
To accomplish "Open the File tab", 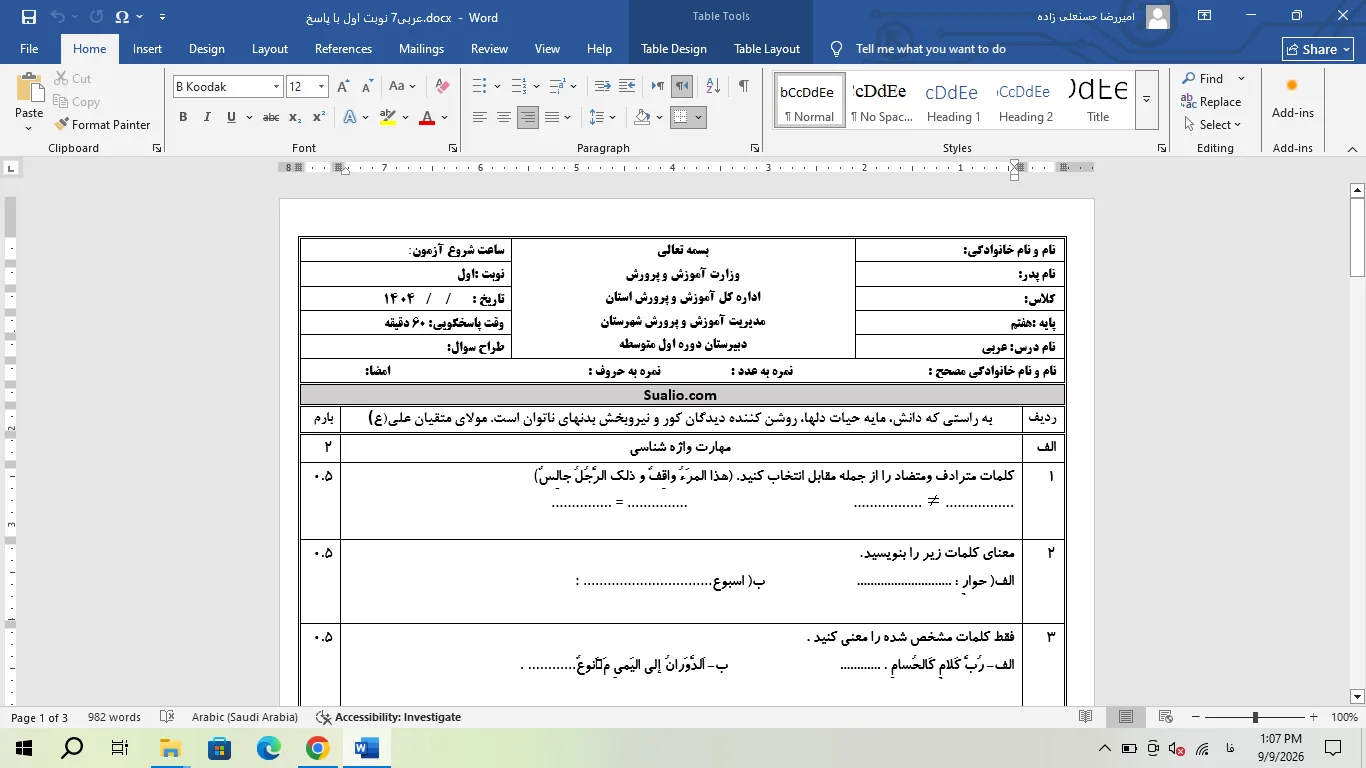I will click(x=29, y=49).
